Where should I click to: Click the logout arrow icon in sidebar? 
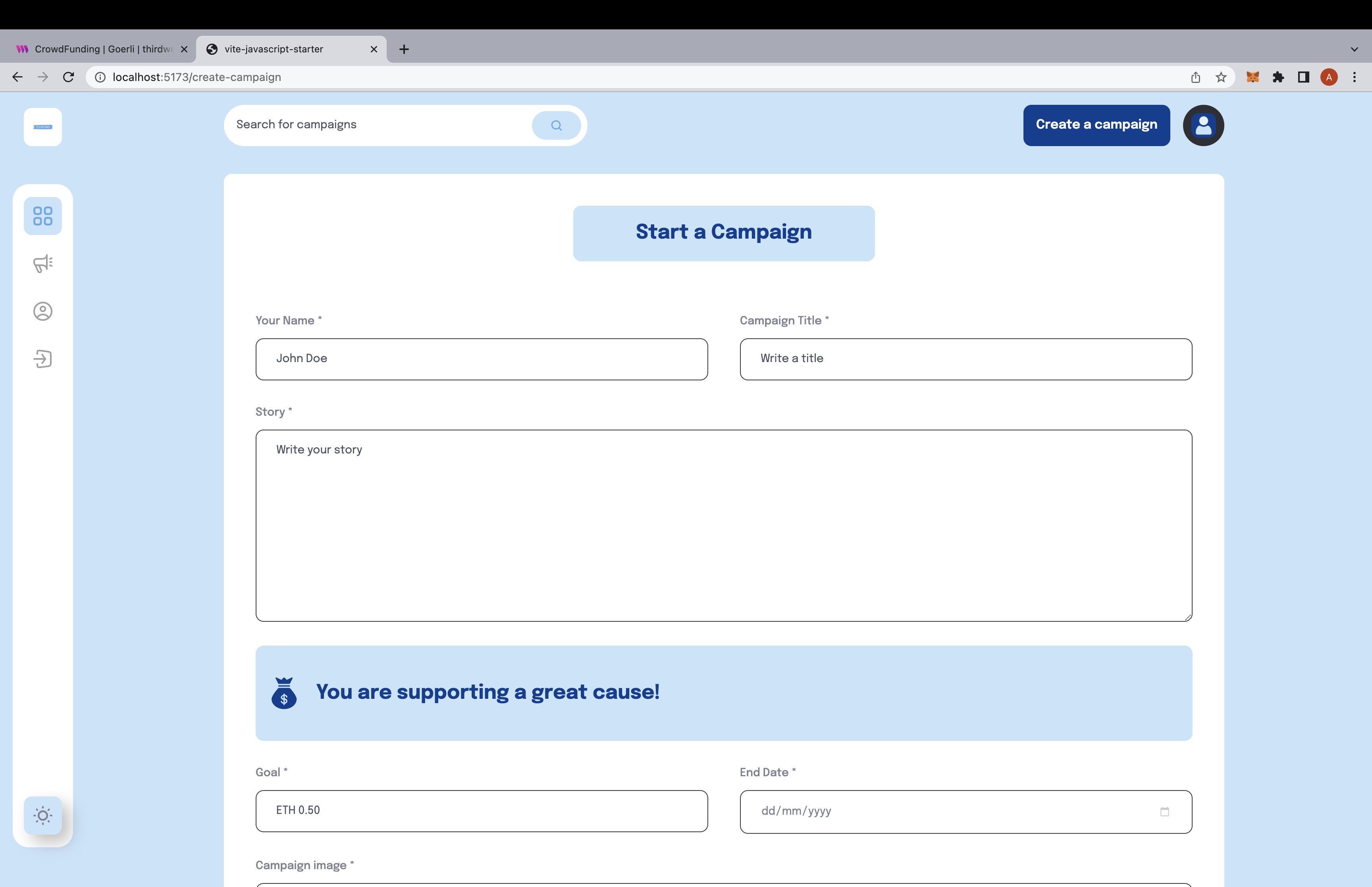click(42, 359)
